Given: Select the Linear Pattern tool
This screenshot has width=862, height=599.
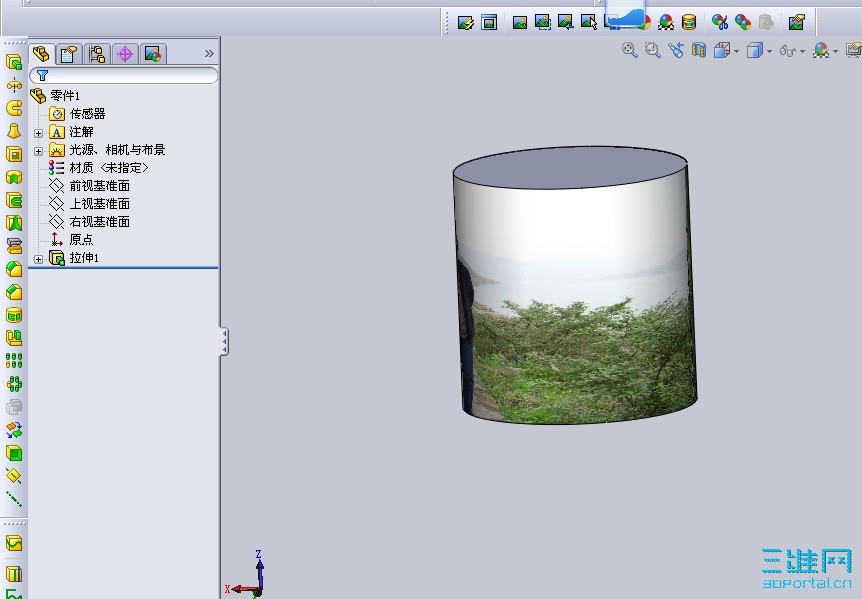Looking at the screenshot, I should pos(14,360).
